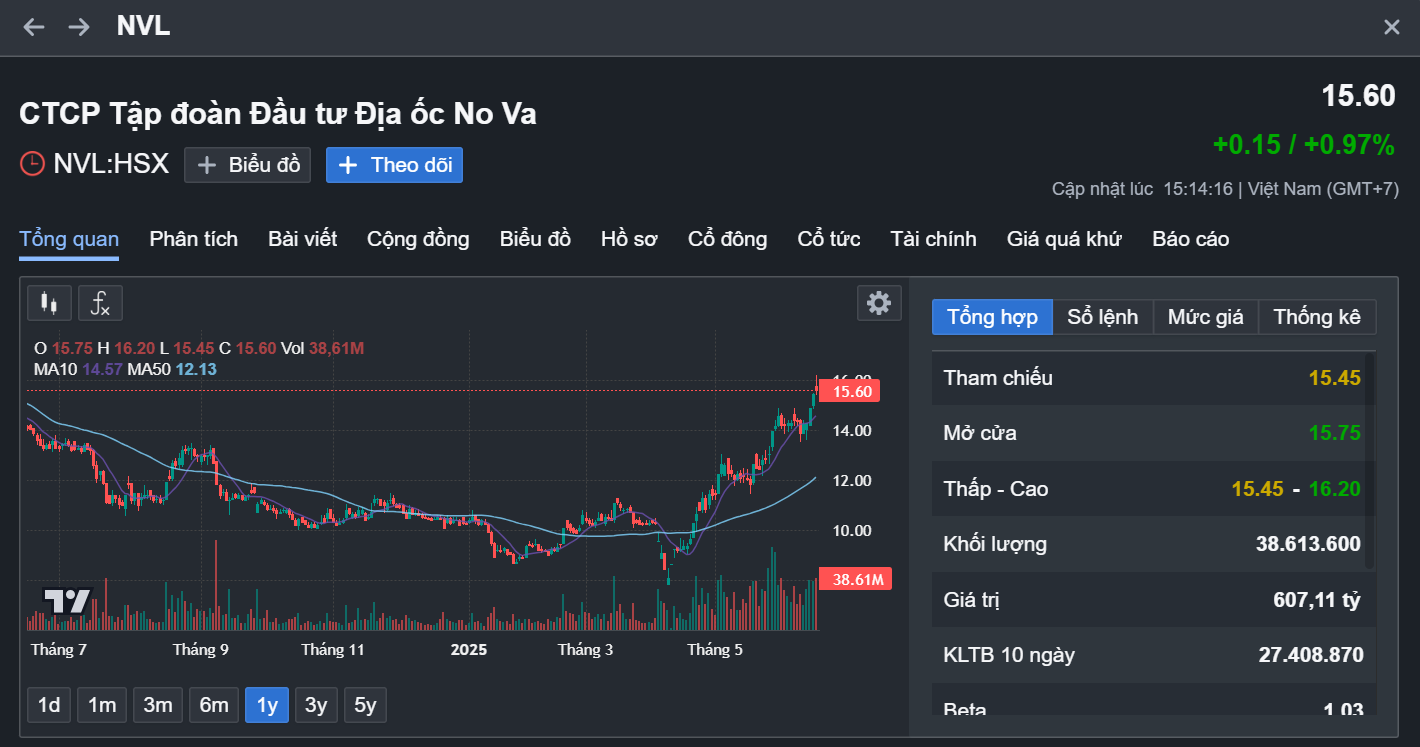Click the 2025 label on time axis
Image resolution: width=1420 pixels, height=747 pixels.
coord(468,650)
